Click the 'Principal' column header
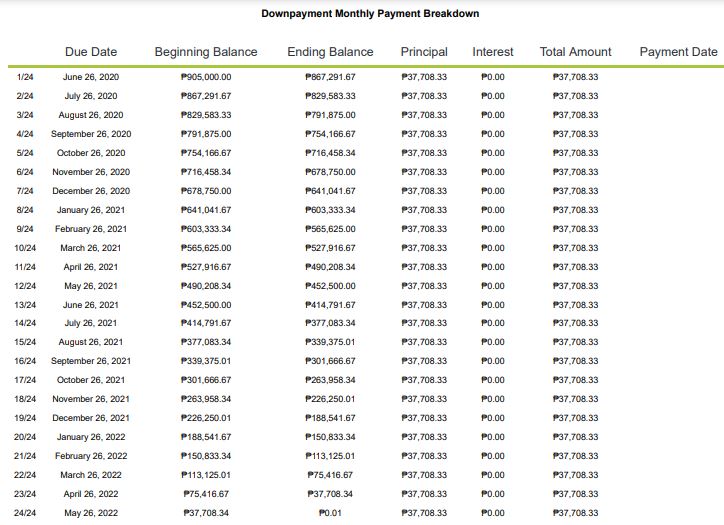The width and height of the screenshot is (724, 525). click(424, 52)
